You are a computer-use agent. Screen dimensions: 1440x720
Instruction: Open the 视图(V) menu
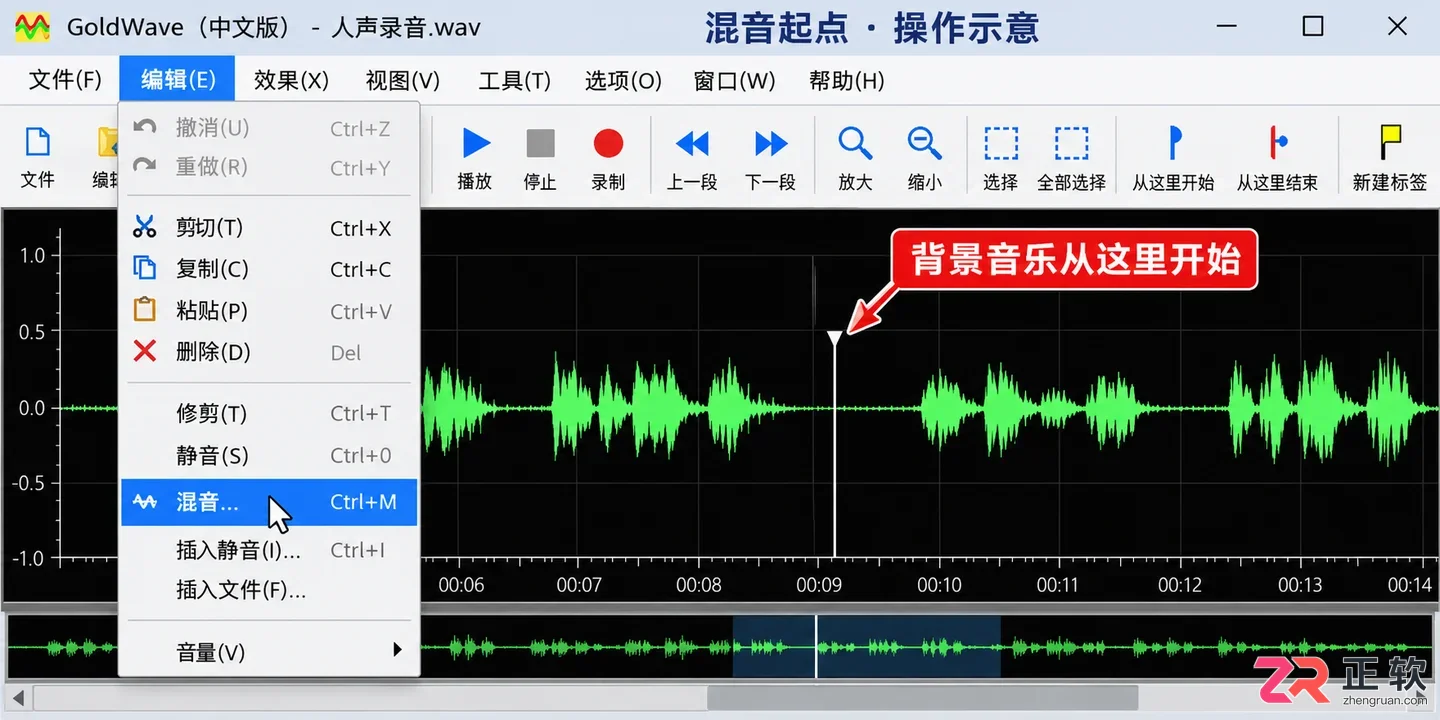click(x=403, y=80)
